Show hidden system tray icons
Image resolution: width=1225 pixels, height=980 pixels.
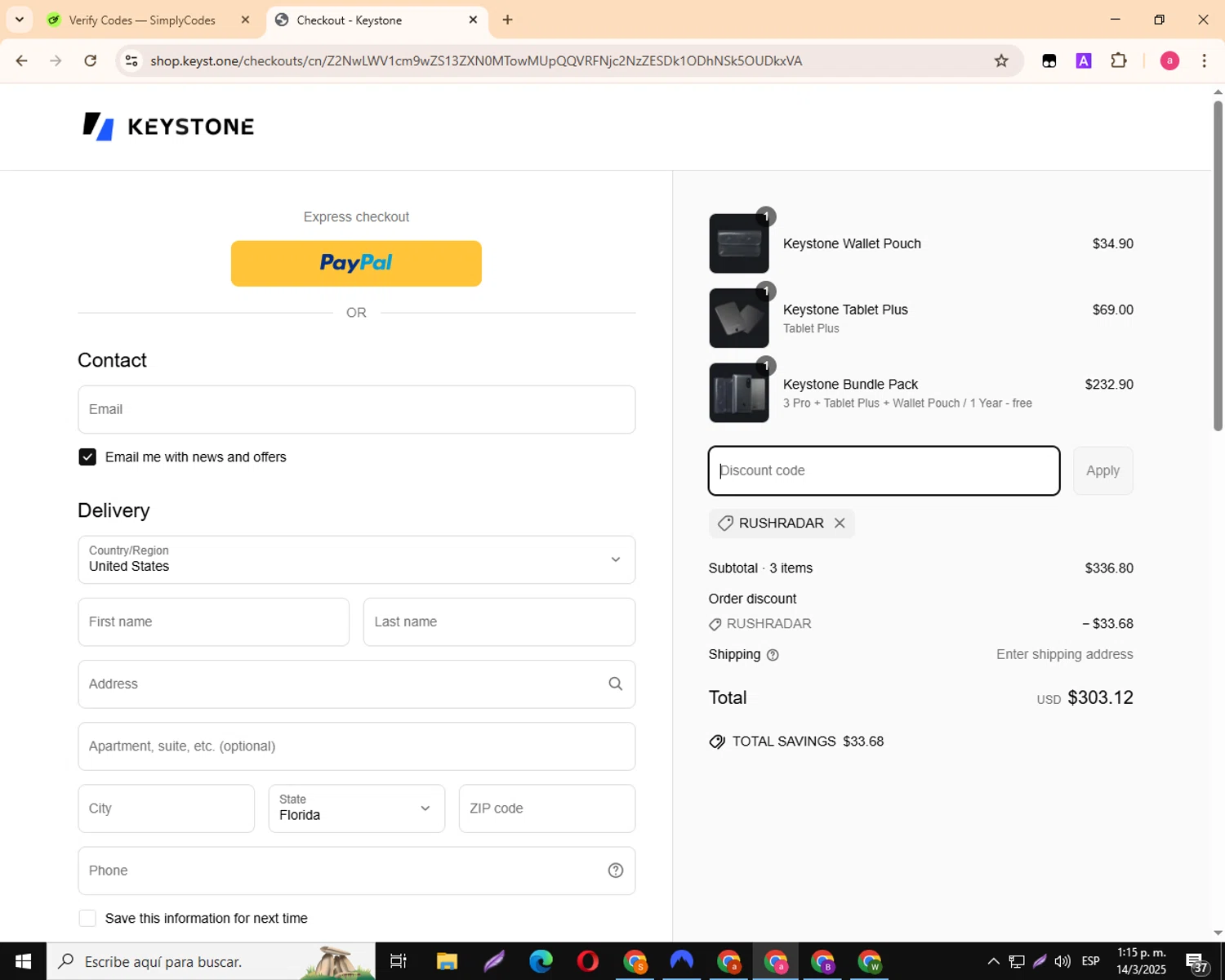(x=993, y=961)
